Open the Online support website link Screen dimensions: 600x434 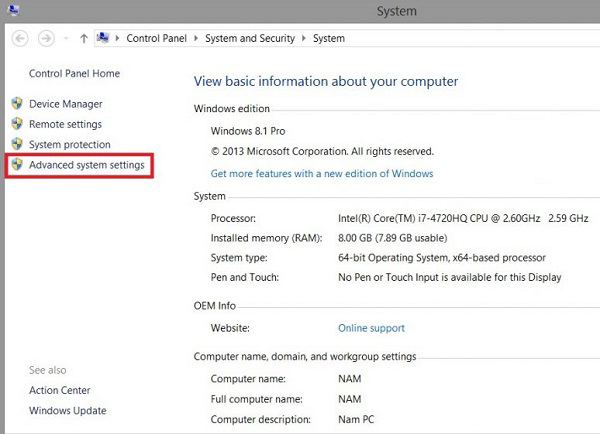371,328
